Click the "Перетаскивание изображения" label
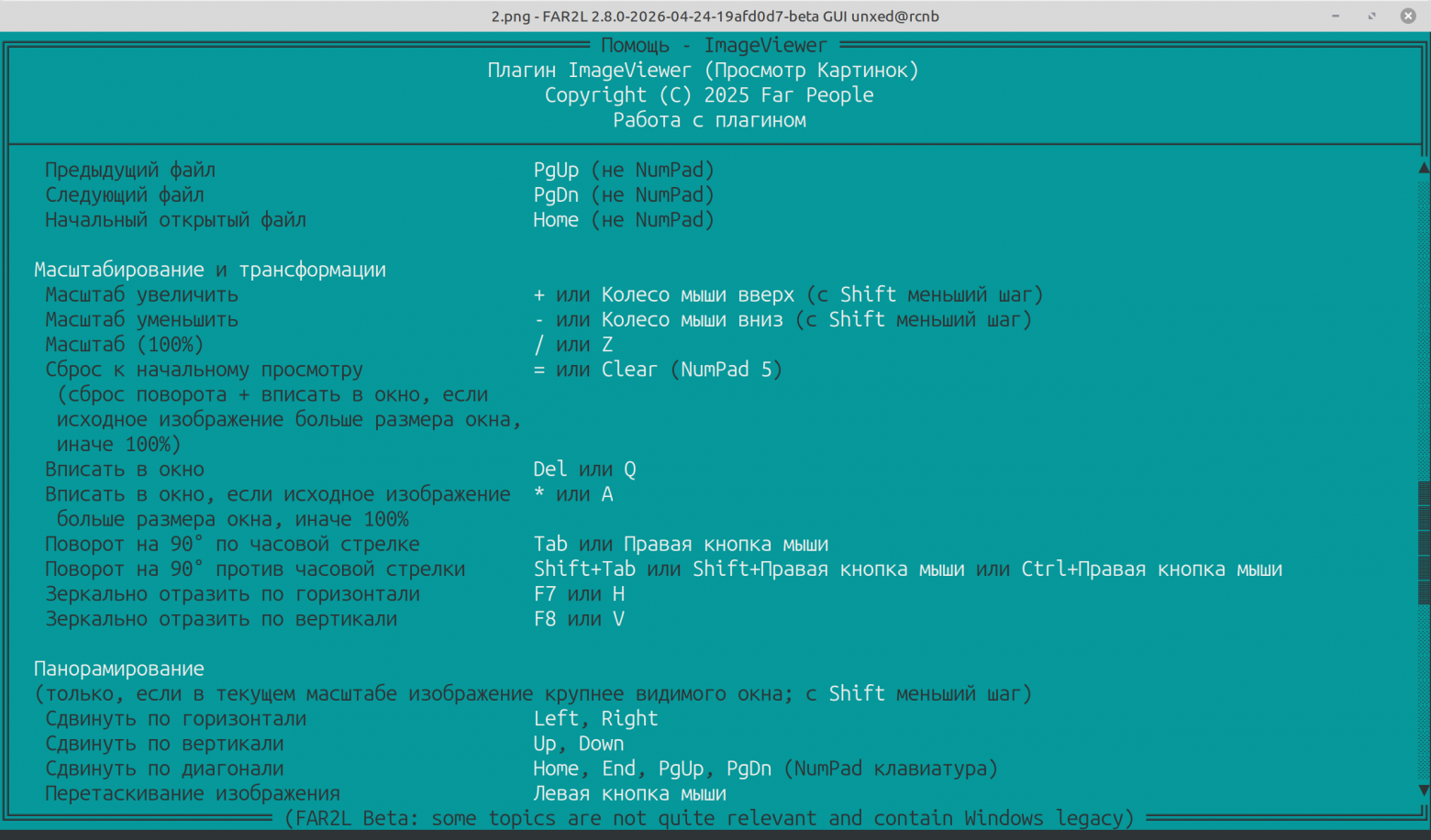The width and height of the screenshot is (1431, 840). (193, 793)
